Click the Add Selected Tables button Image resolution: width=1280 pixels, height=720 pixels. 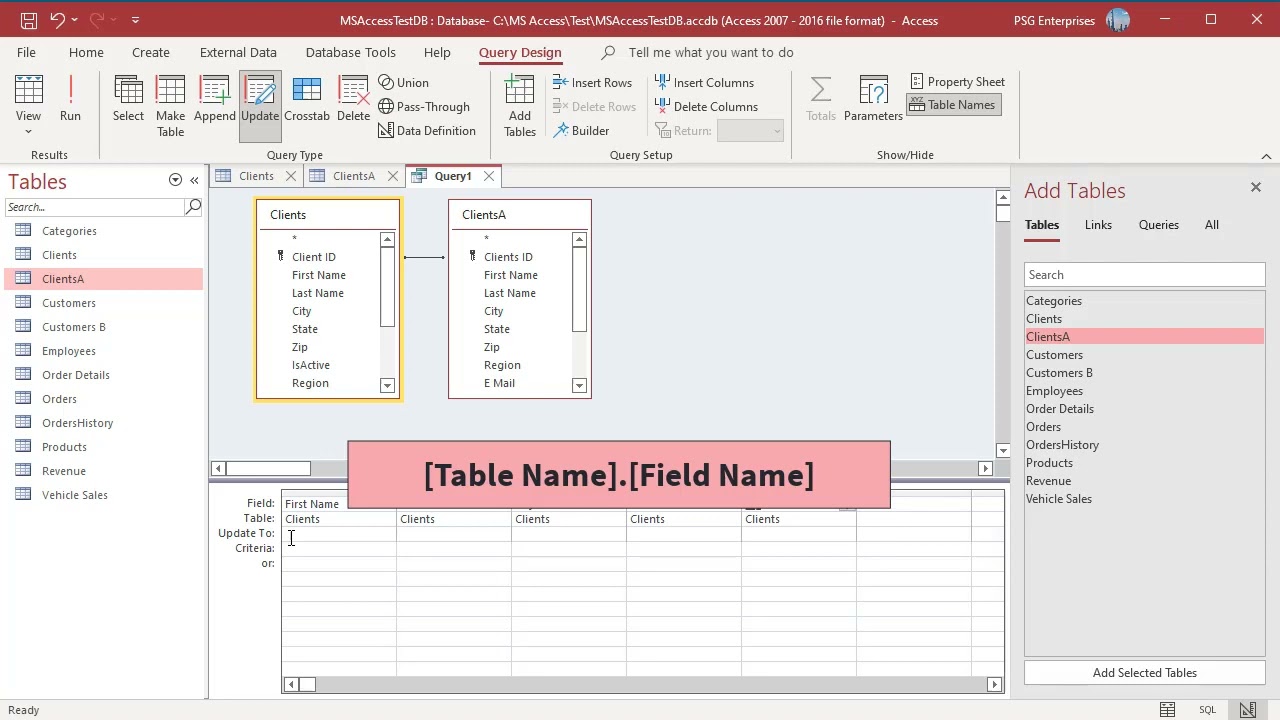(1144, 673)
